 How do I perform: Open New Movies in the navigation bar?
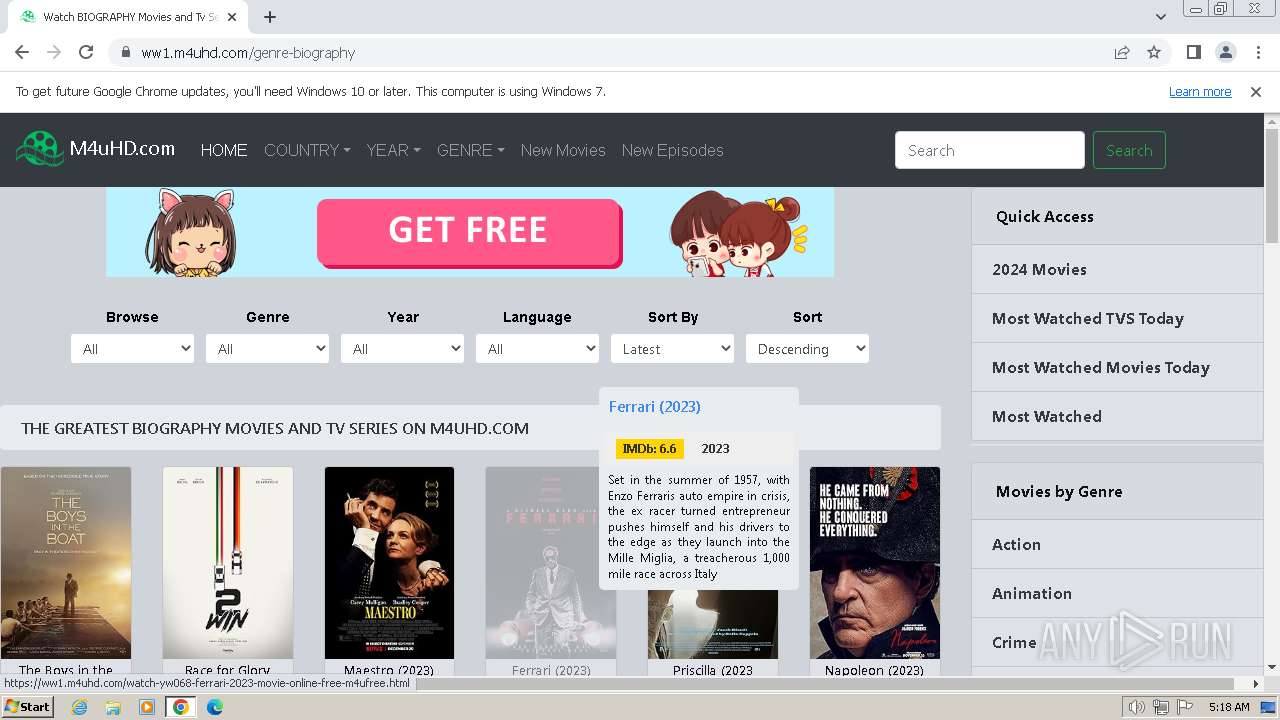[563, 150]
